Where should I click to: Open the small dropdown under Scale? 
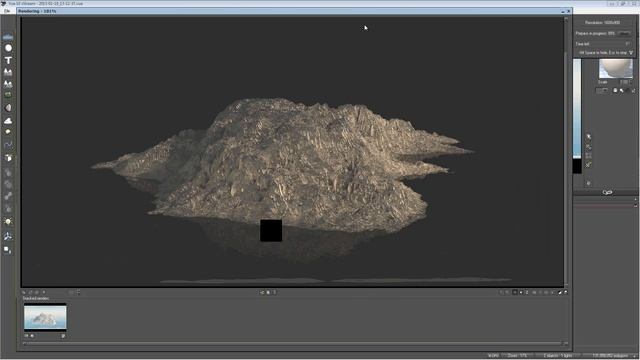pos(602,91)
